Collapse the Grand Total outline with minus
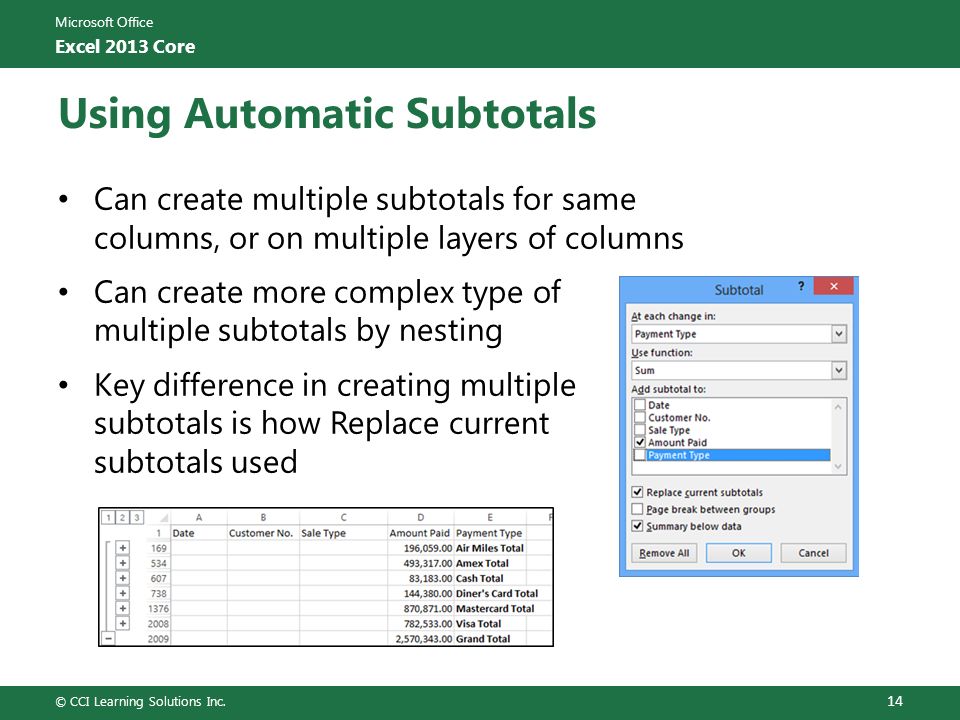Image resolution: width=960 pixels, height=720 pixels. [x=108, y=639]
